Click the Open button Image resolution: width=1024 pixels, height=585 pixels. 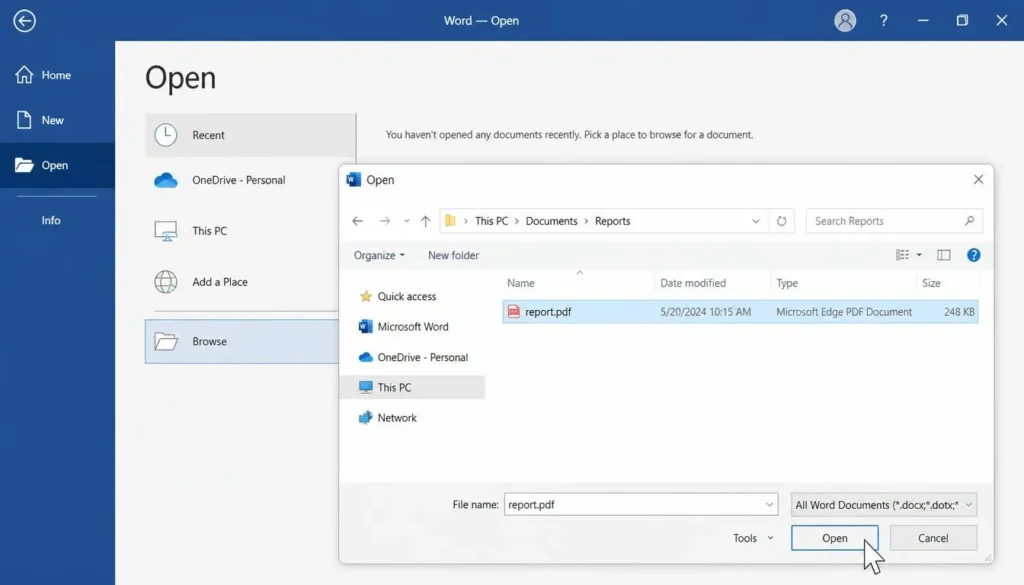point(835,538)
